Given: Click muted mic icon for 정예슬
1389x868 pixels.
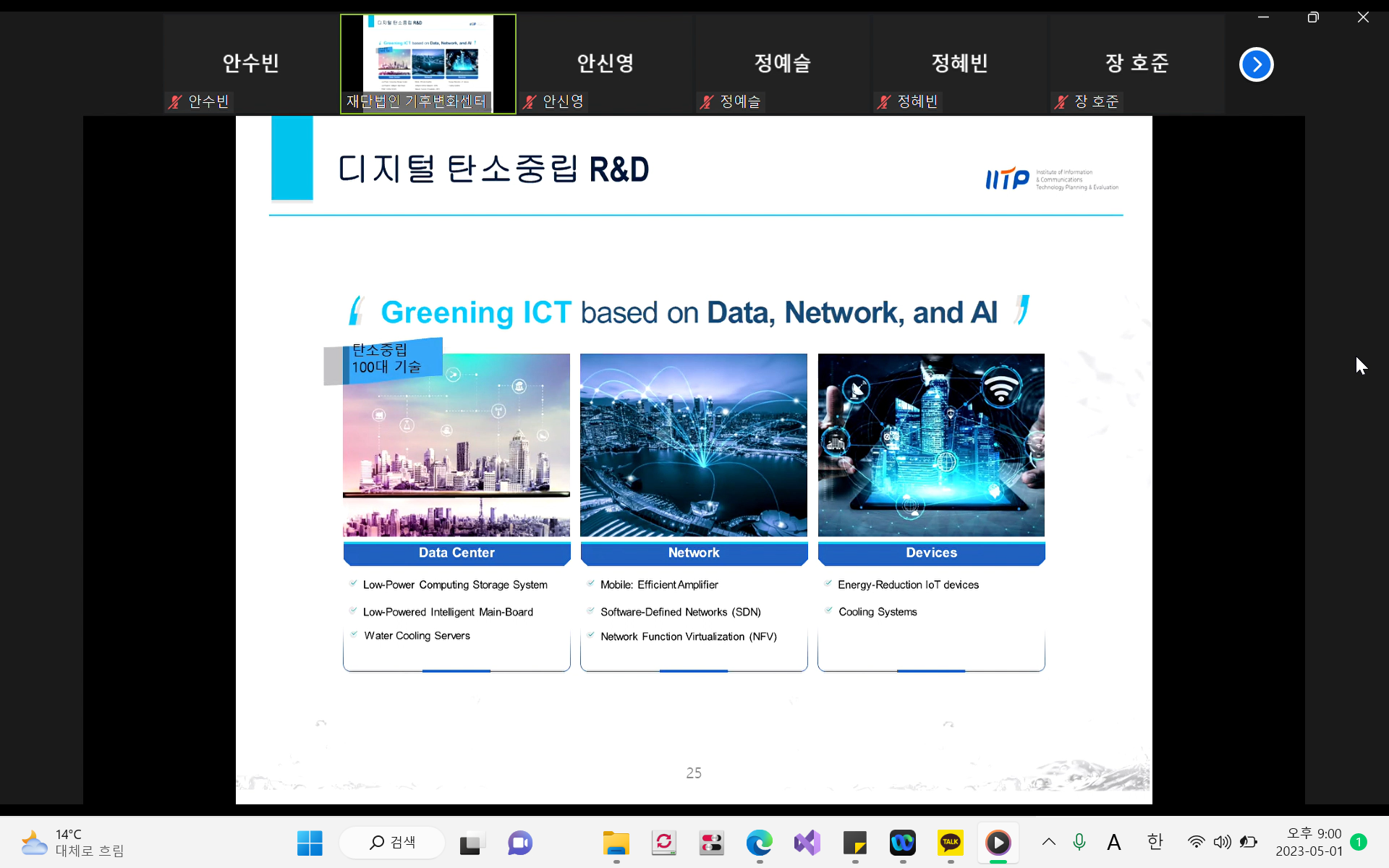Looking at the screenshot, I should (707, 102).
